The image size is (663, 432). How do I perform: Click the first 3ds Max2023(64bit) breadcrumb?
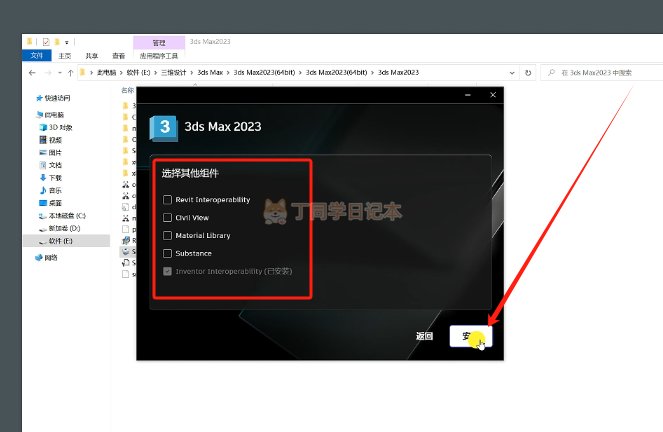(x=264, y=73)
